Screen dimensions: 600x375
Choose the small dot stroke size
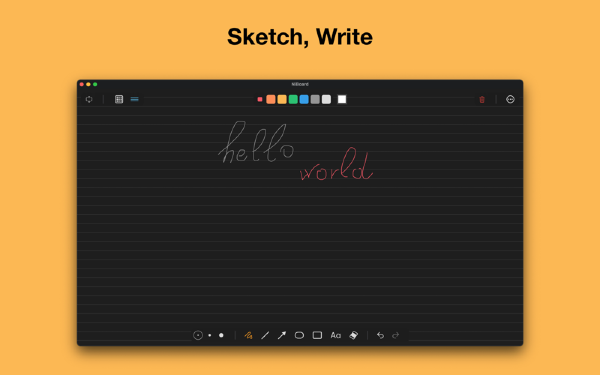(210, 335)
